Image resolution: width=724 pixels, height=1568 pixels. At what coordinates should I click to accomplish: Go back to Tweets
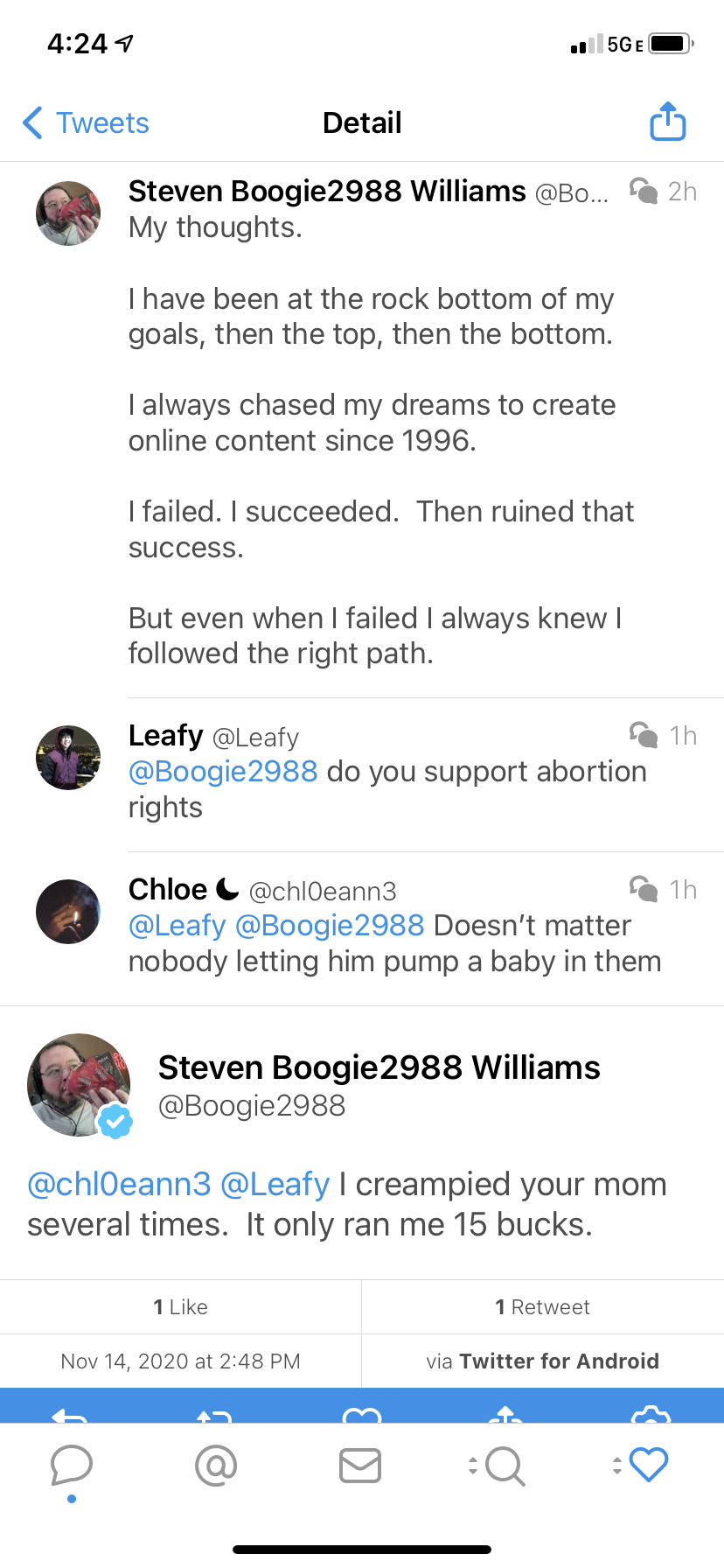point(86,123)
